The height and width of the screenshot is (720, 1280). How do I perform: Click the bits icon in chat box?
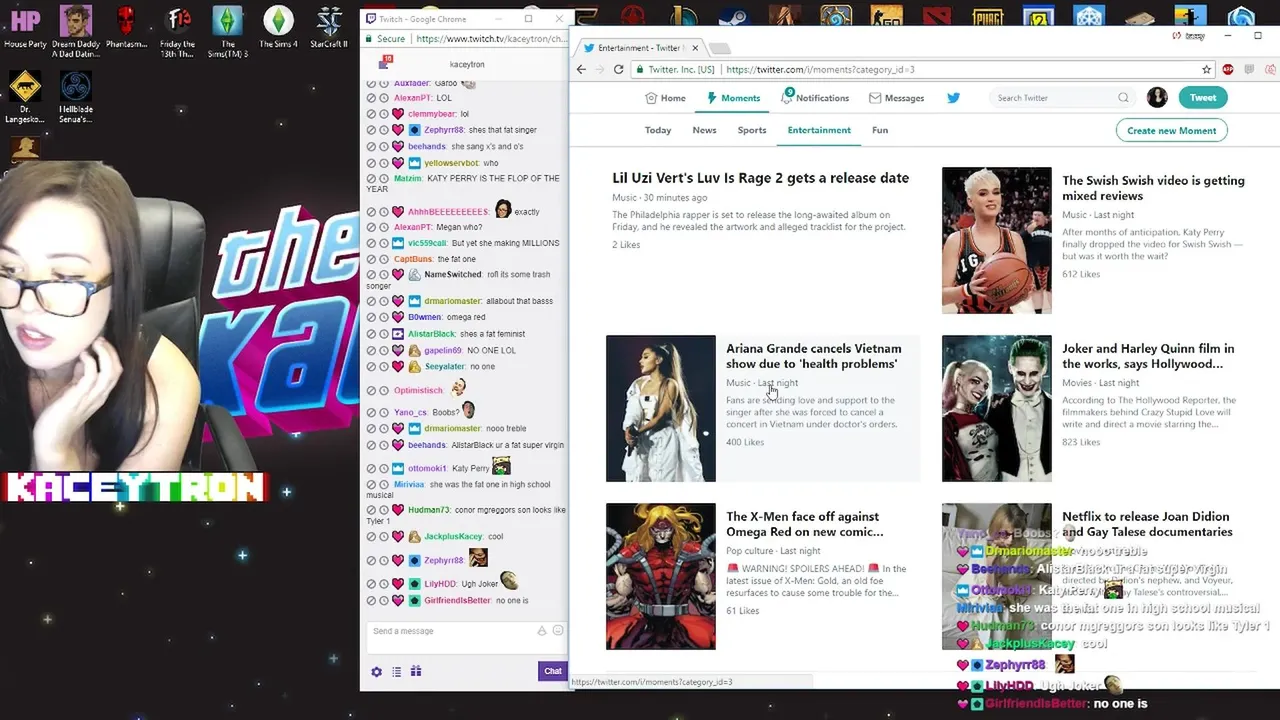pyautogui.click(x=542, y=631)
